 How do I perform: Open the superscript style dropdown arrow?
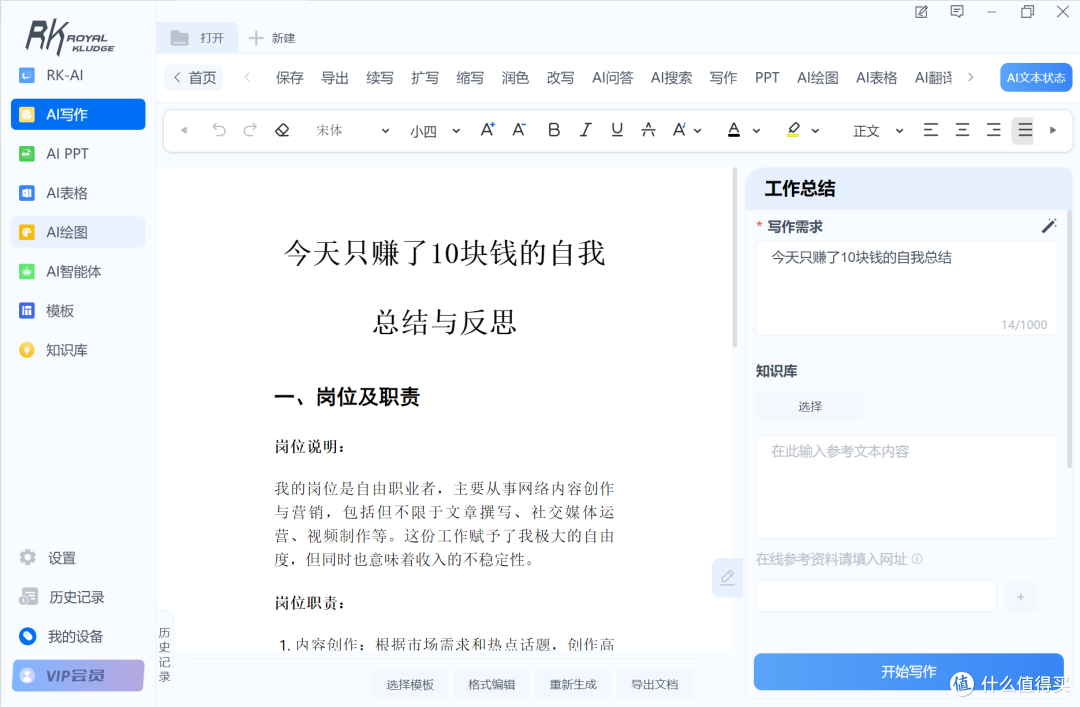[x=698, y=130]
